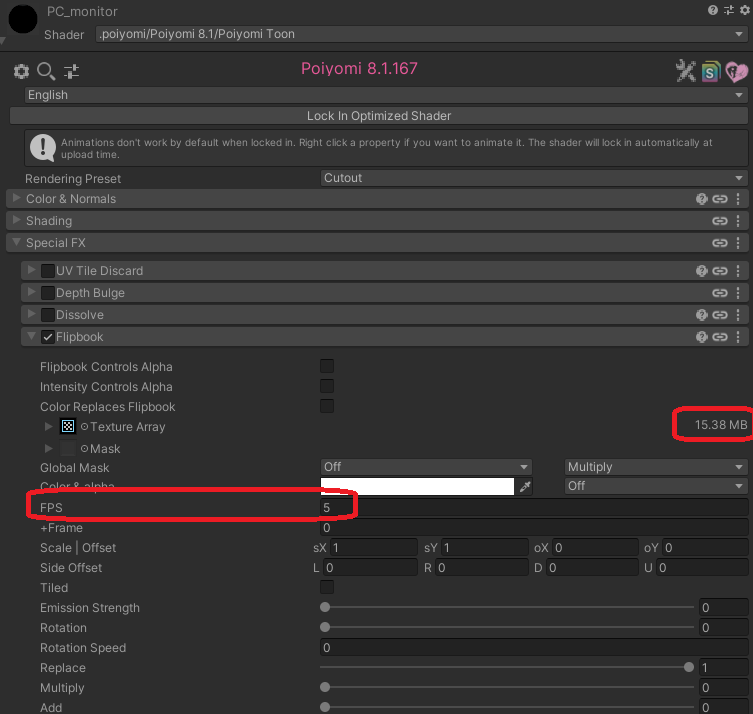Click the FPS value field
Image resolution: width=753 pixels, height=714 pixels.
tap(534, 508)
